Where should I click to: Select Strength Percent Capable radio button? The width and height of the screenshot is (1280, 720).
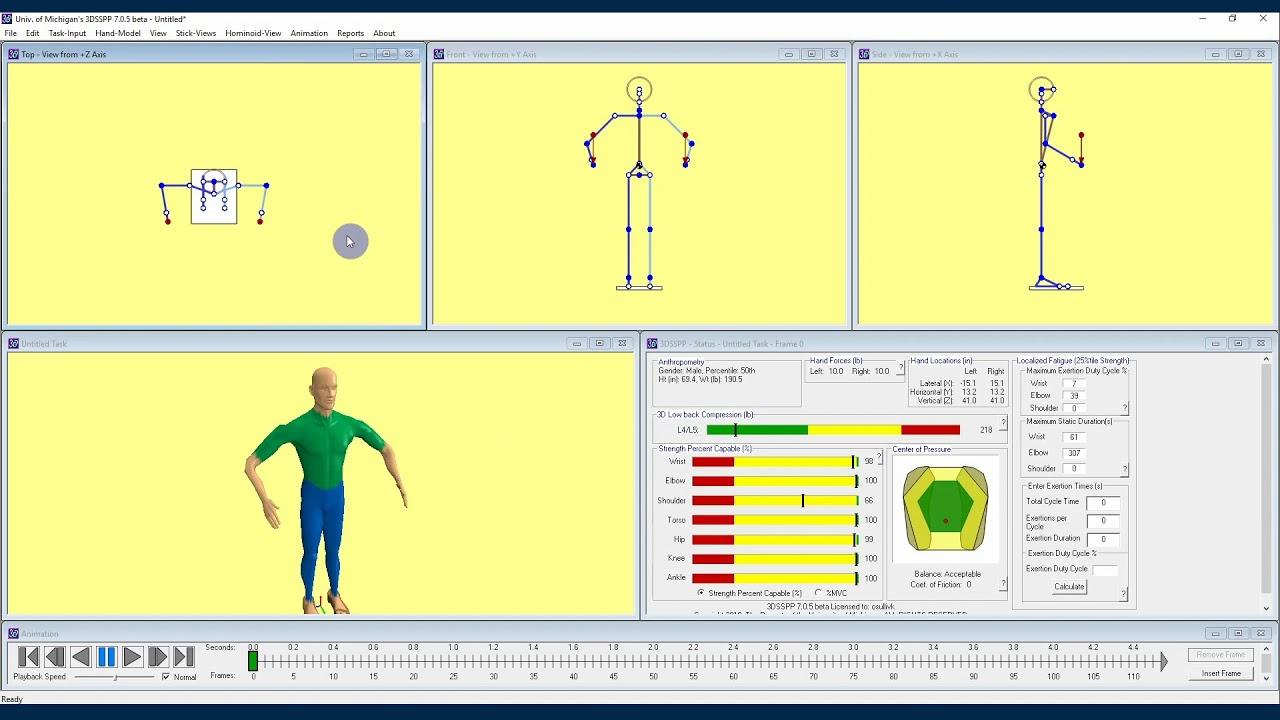(700, 593)
